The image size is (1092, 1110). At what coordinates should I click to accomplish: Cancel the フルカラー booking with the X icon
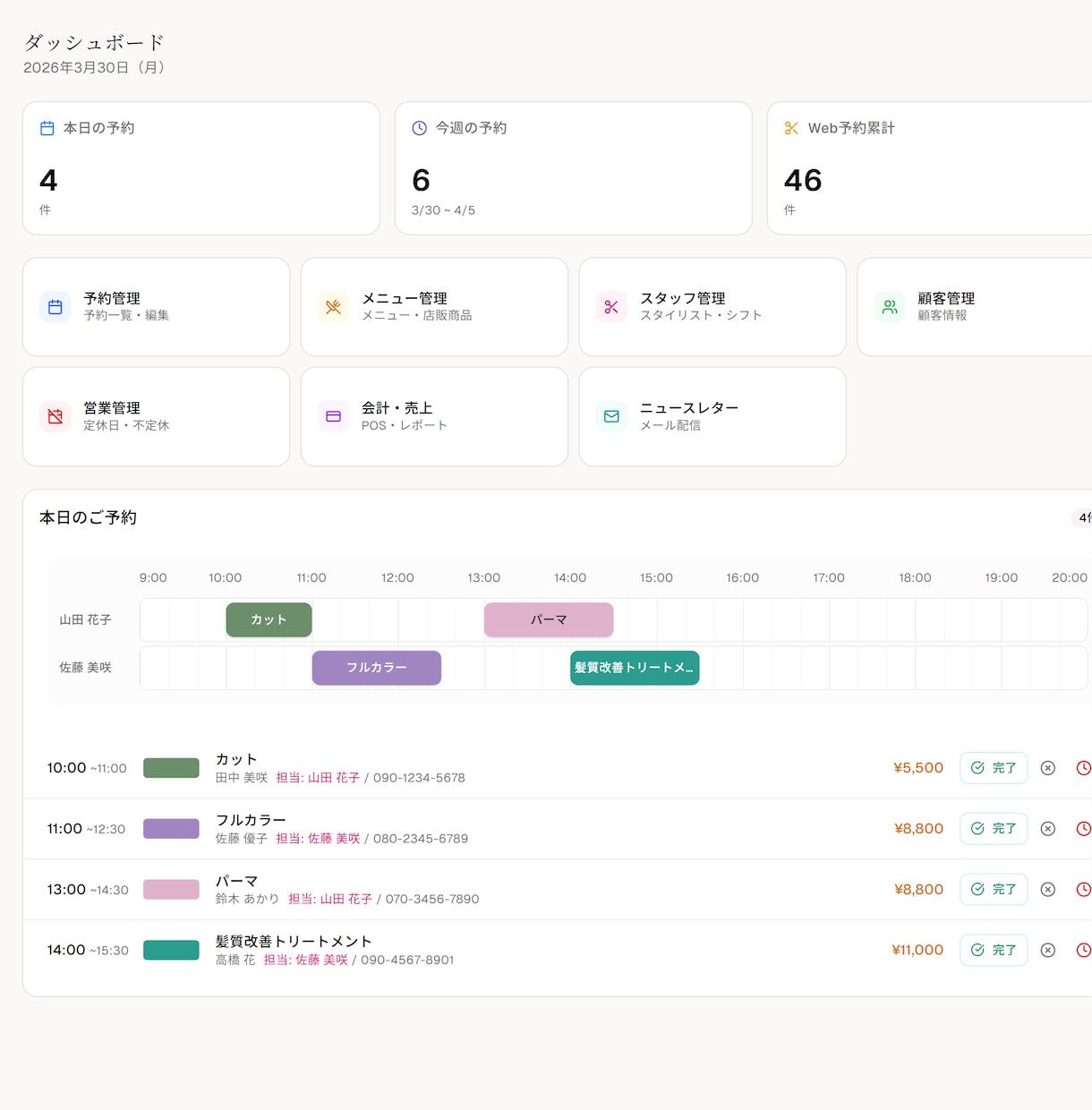(x=1048, y=829)
